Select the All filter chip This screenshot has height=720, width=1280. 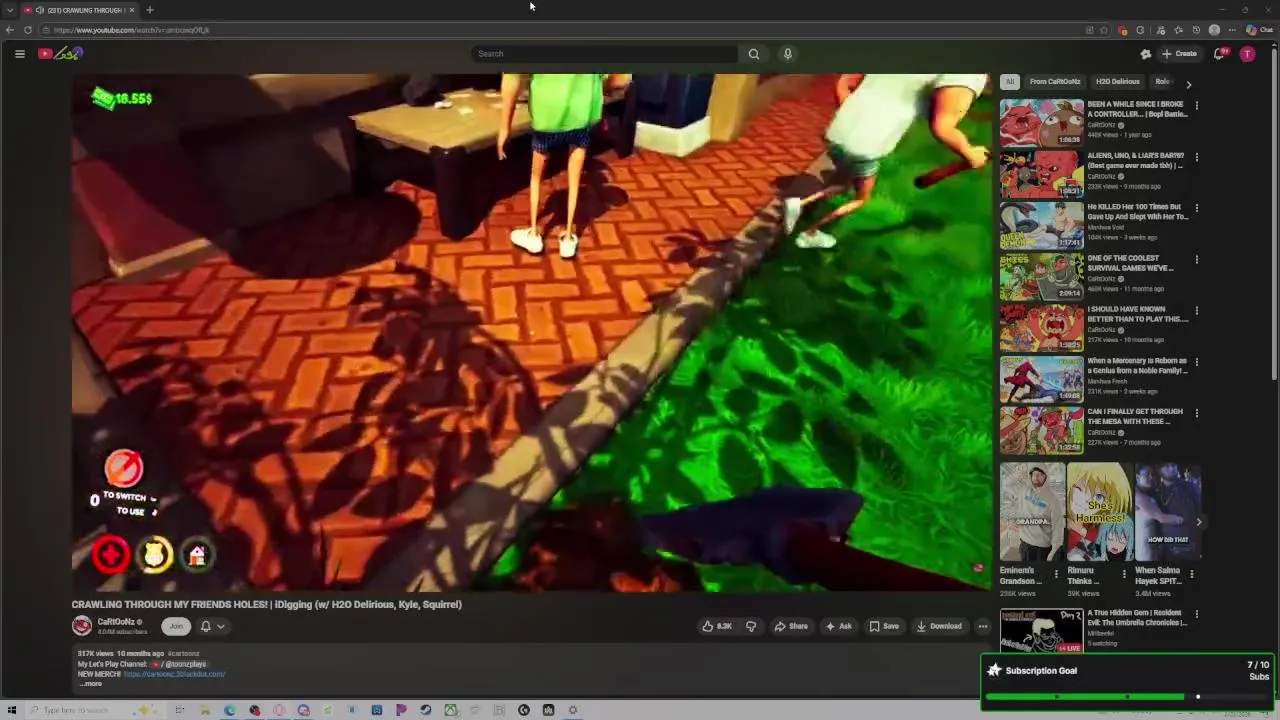tap(1010, 82)
